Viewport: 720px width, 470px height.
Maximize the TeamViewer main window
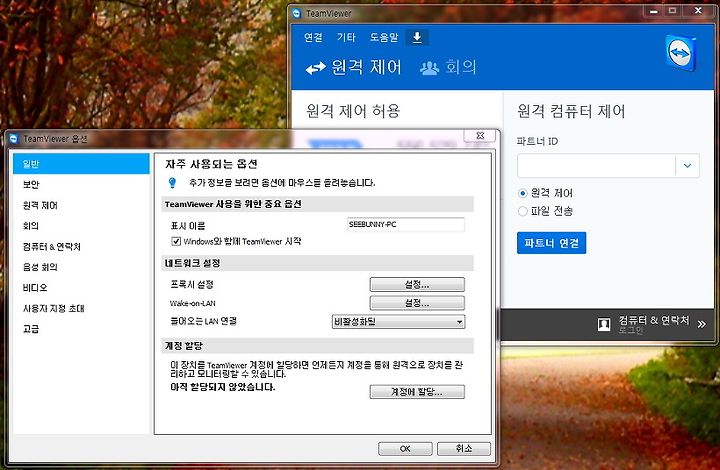click(x=672, y=11)
